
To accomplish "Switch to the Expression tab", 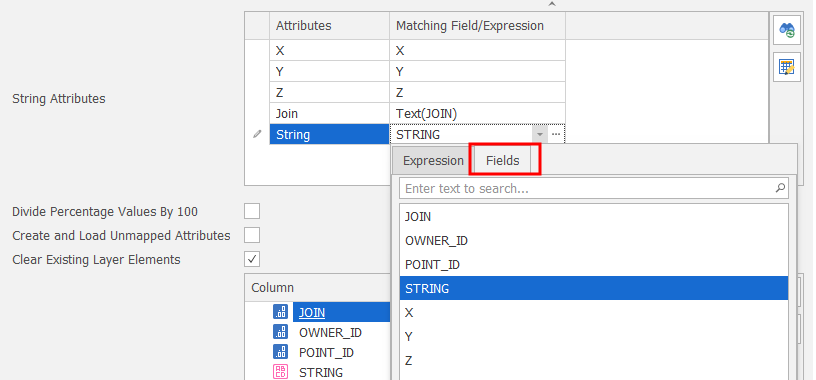I will (x=433, y=160).
